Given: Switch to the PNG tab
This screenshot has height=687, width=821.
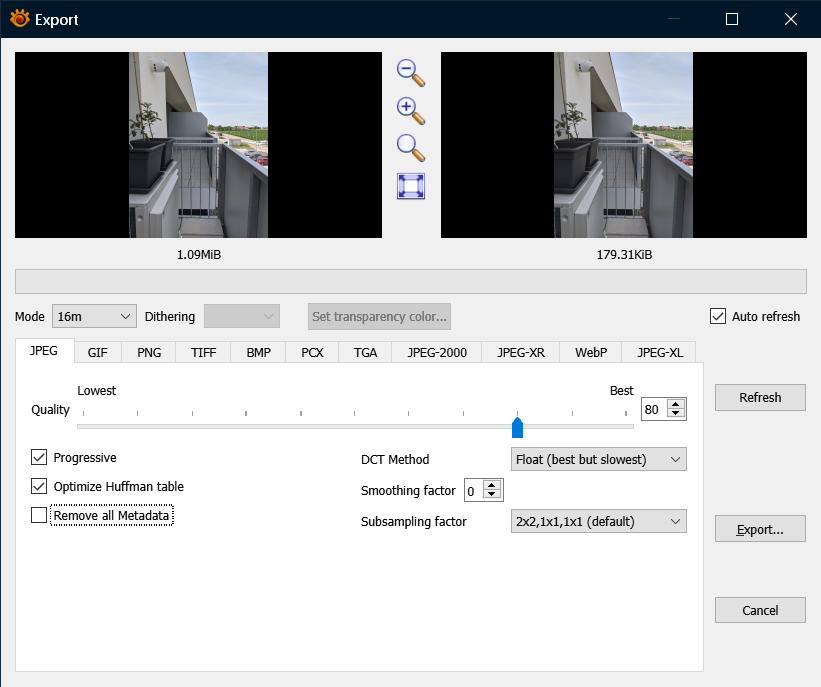Looking at the screenshot, I should click(x=149, y=352).
